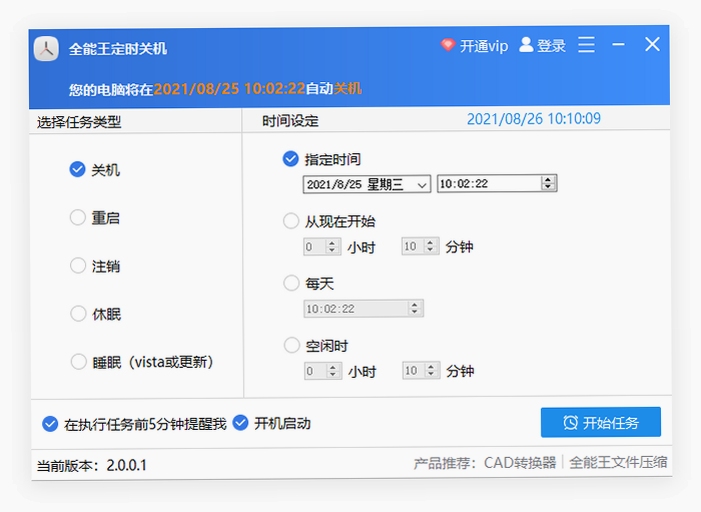Click the current time 2021/08/26 10:10:09
Screen dimensions: 701x512
534,119
